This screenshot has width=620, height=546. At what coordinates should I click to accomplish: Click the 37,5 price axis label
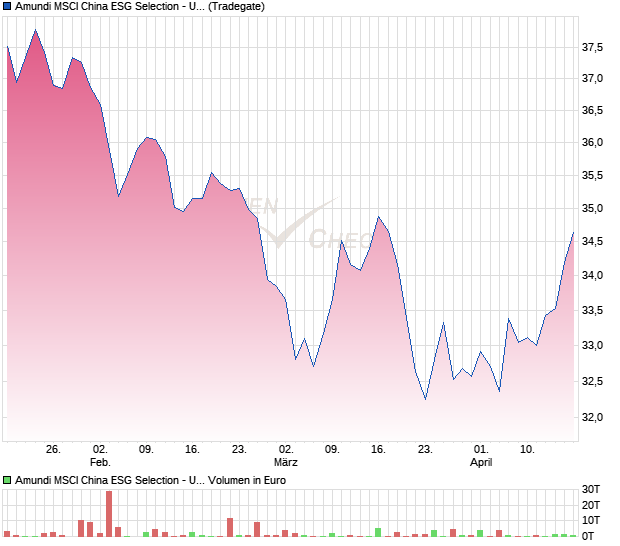593,48
